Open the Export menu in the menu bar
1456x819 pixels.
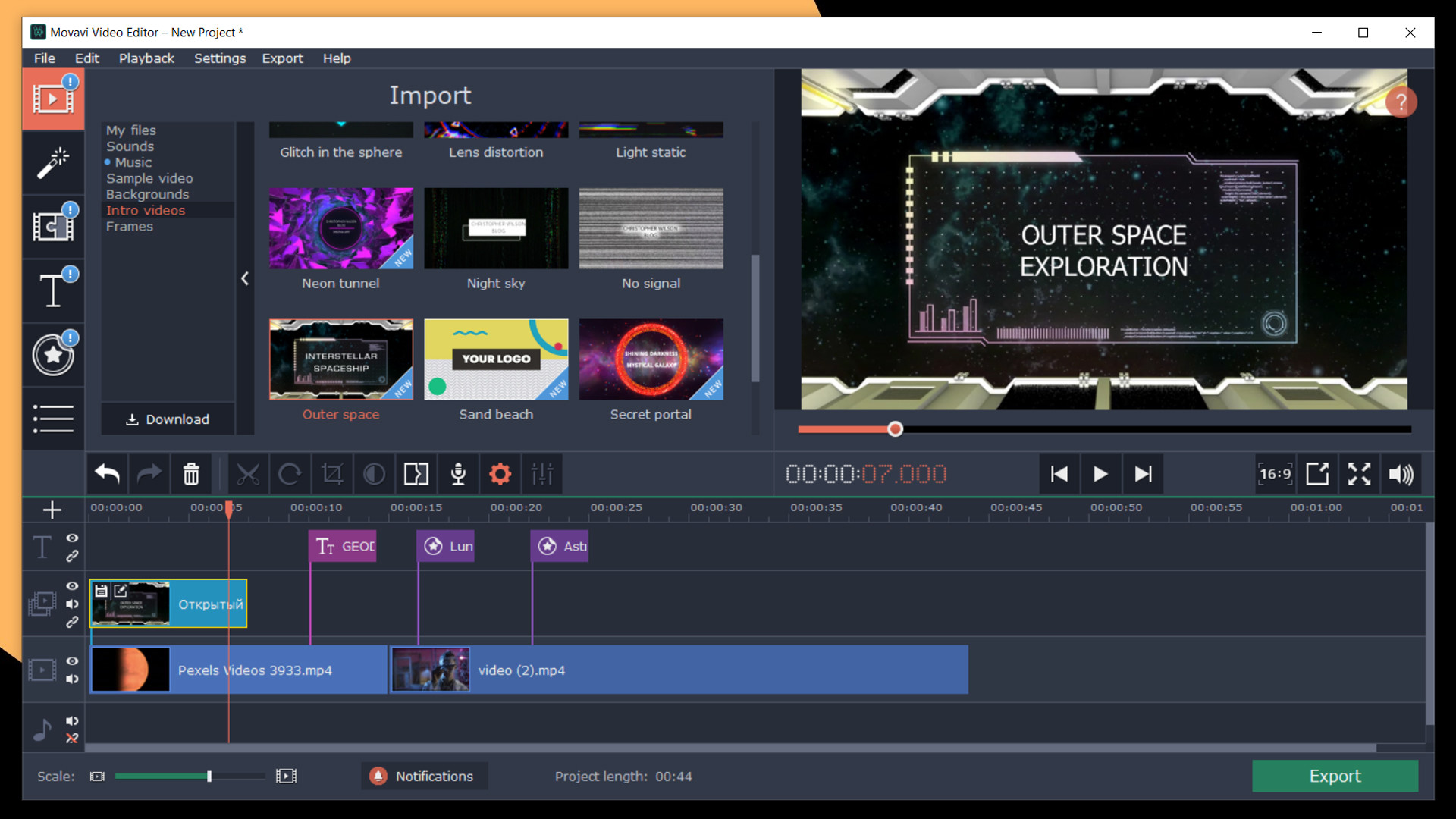[282, 58]
